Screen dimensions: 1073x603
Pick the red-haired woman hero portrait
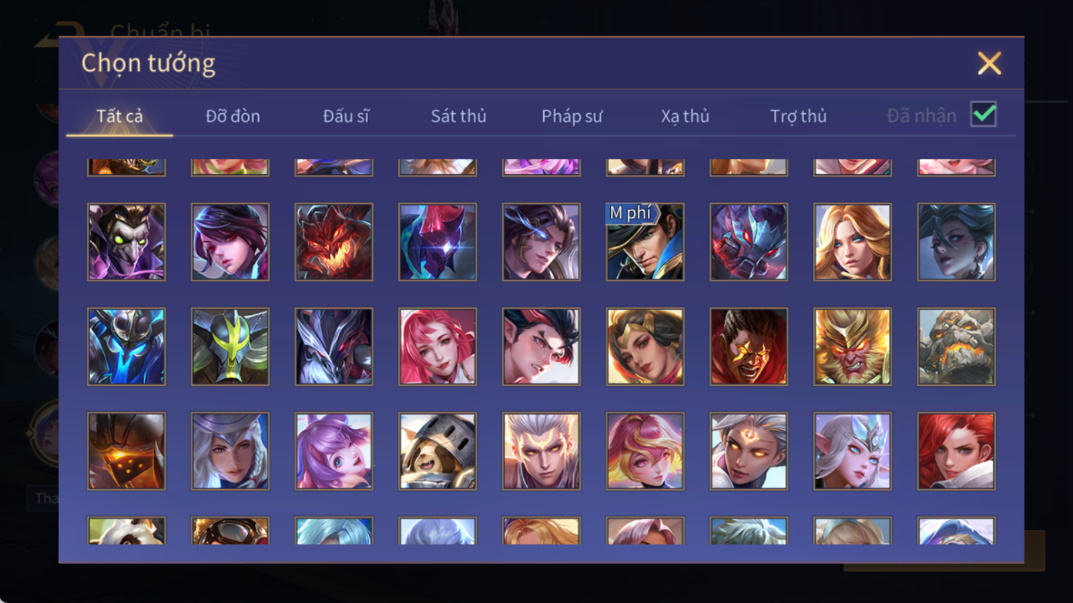[956, 451]
